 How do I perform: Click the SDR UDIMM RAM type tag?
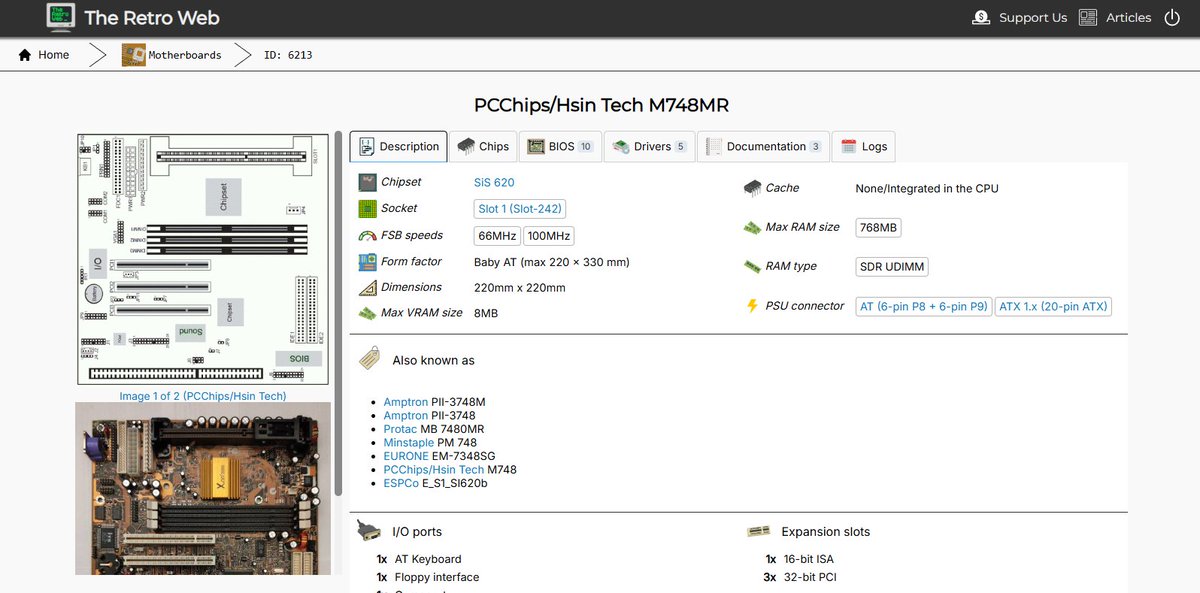click(893, 267)
